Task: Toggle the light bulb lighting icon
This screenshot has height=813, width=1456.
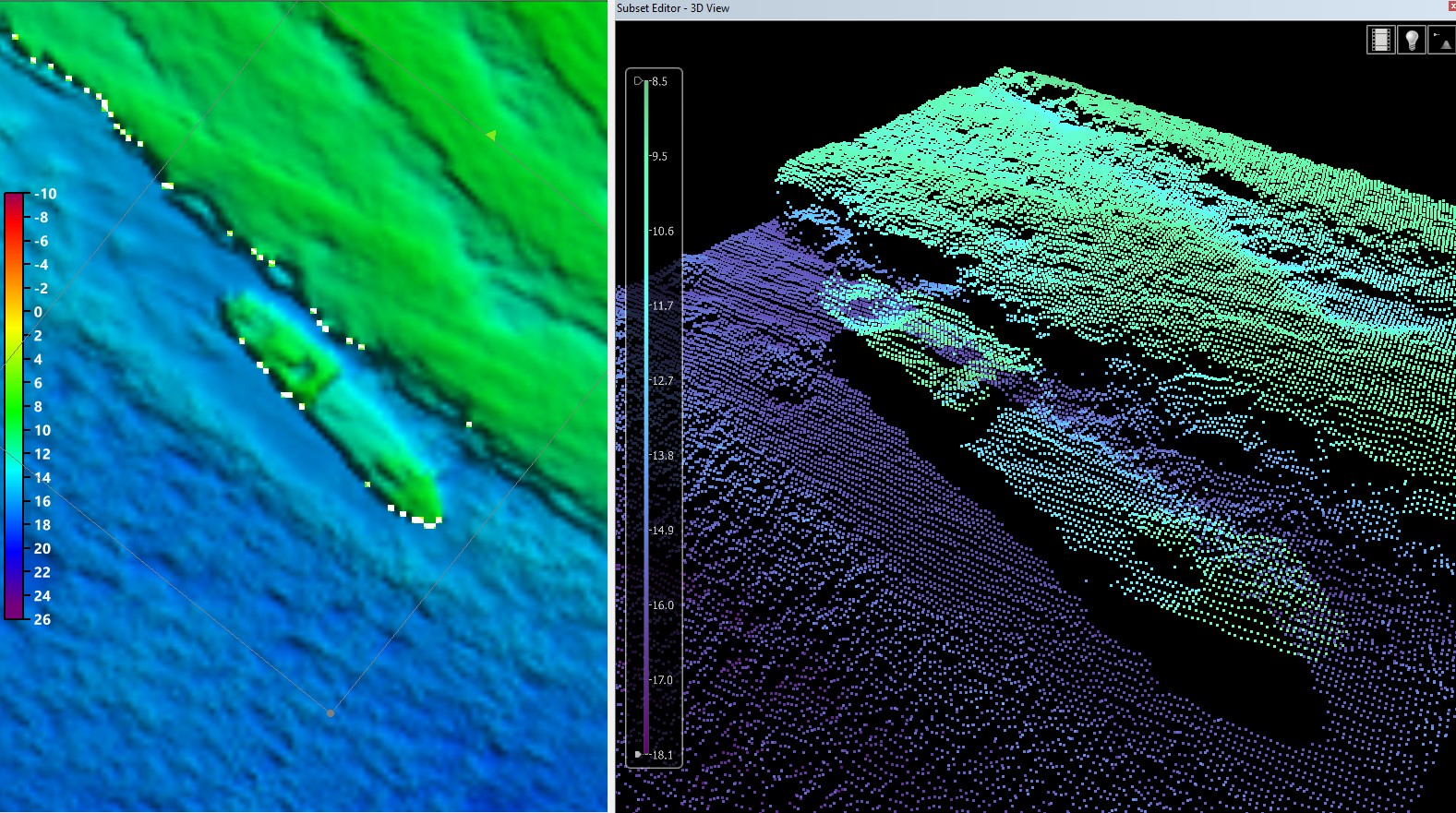Action: [1411, 40]
